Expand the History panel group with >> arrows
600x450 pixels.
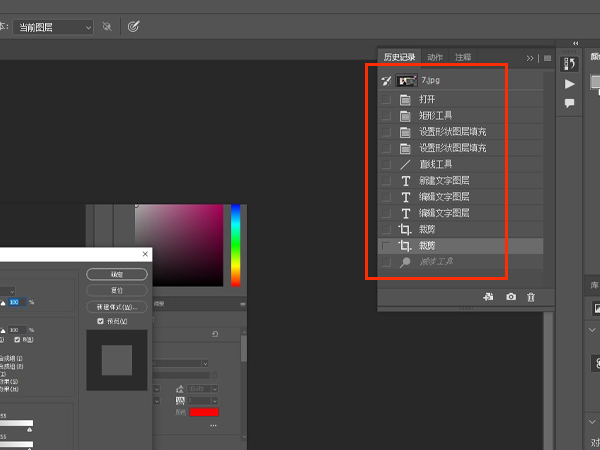530,58
